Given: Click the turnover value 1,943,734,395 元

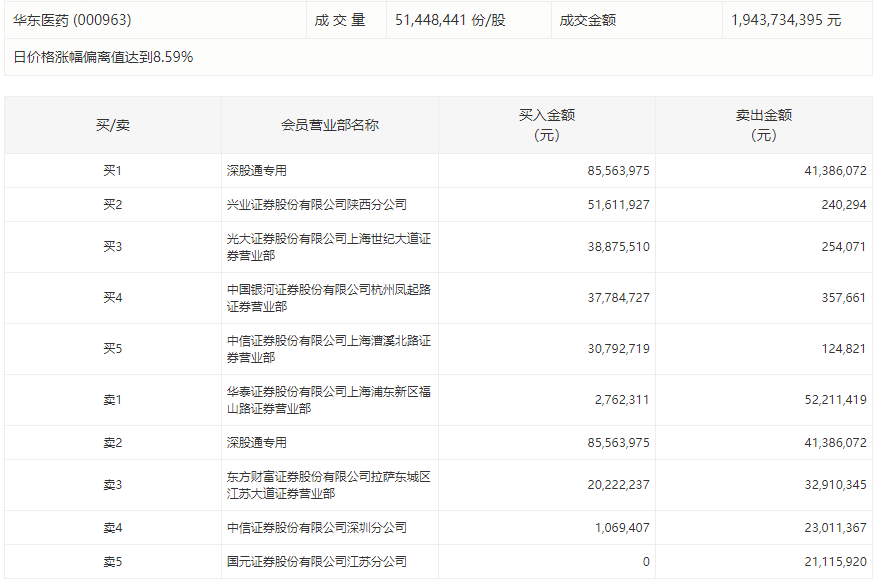Looking at the screenshot, I should (x=786, y=20).
